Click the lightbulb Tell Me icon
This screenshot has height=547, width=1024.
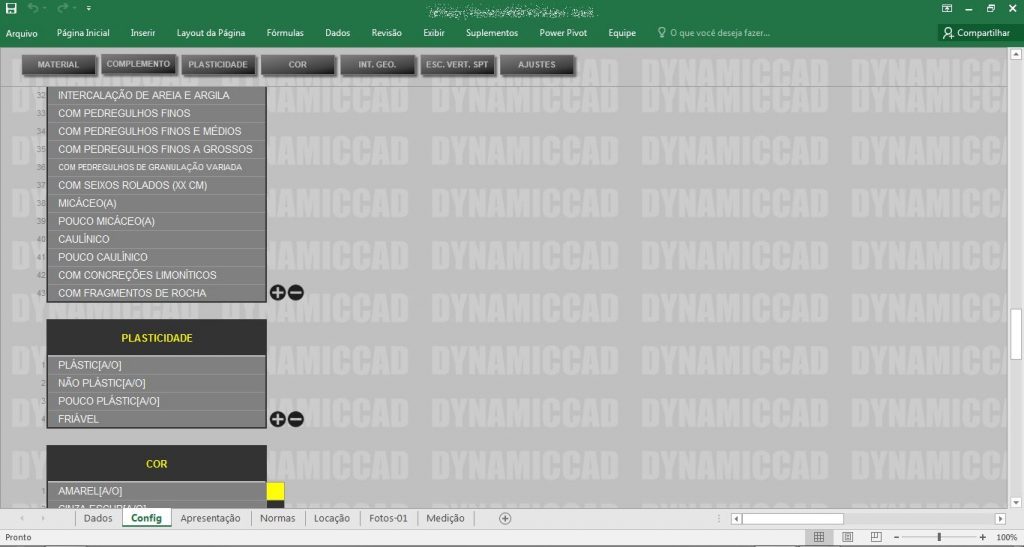tap(661, 32)
